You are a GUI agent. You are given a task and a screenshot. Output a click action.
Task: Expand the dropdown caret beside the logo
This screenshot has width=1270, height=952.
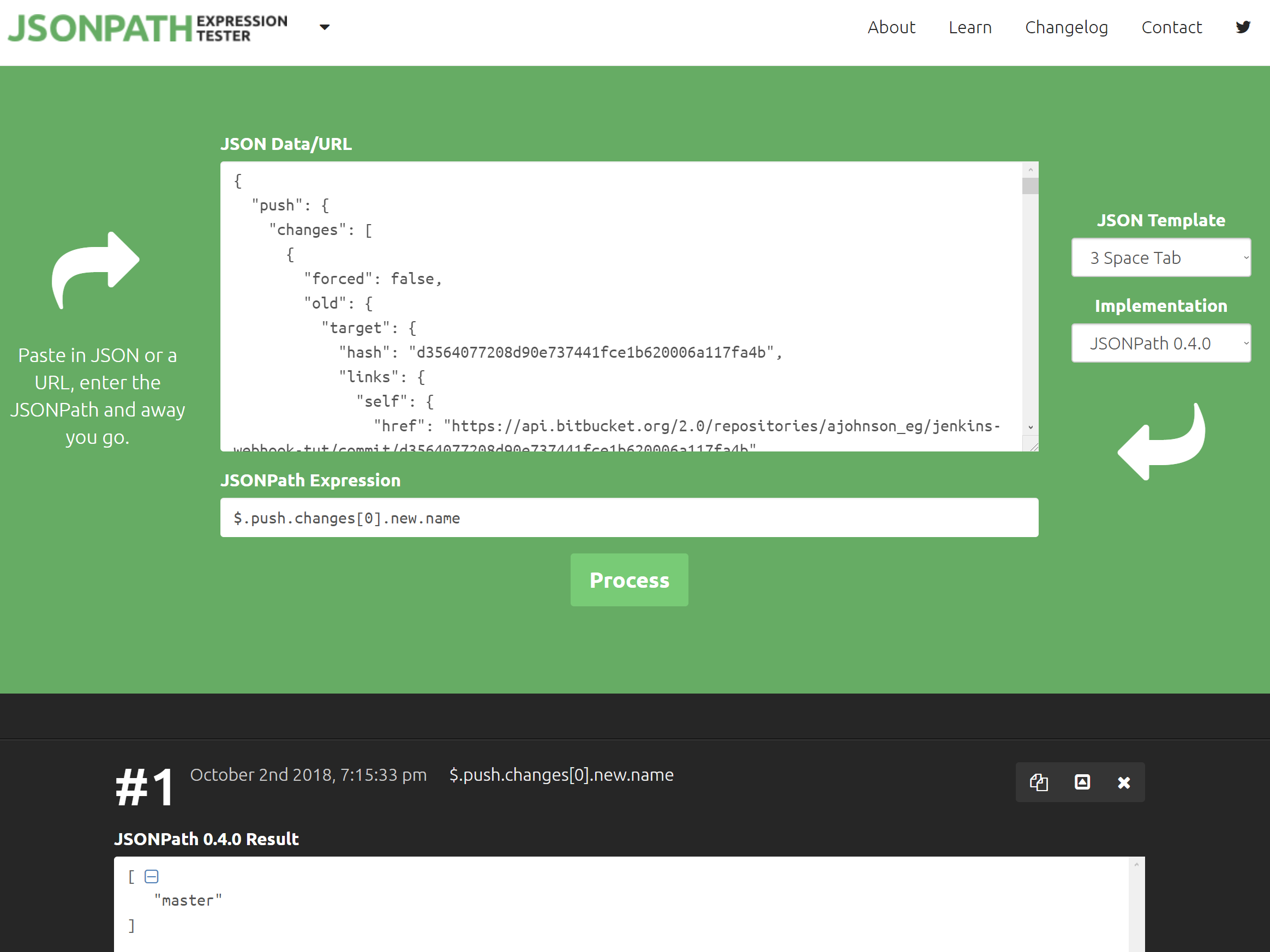pyautogui.click(x=325, y=27)
